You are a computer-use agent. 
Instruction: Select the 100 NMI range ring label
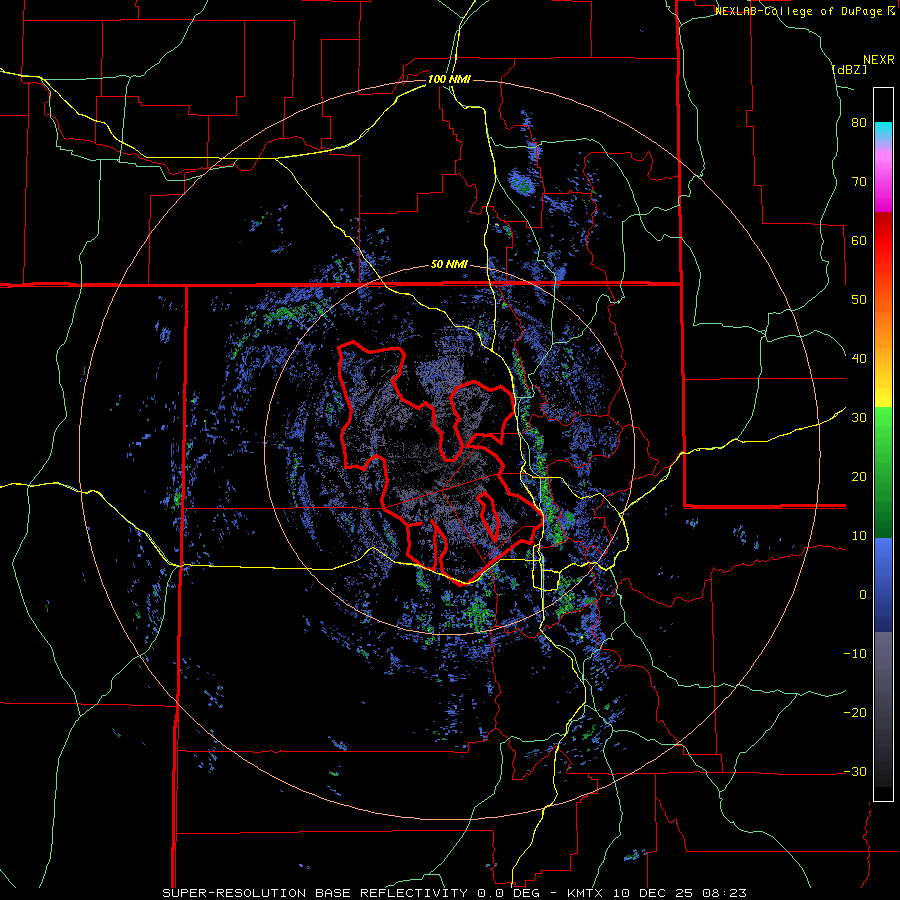pyautogui.click(x=449, y=79)
